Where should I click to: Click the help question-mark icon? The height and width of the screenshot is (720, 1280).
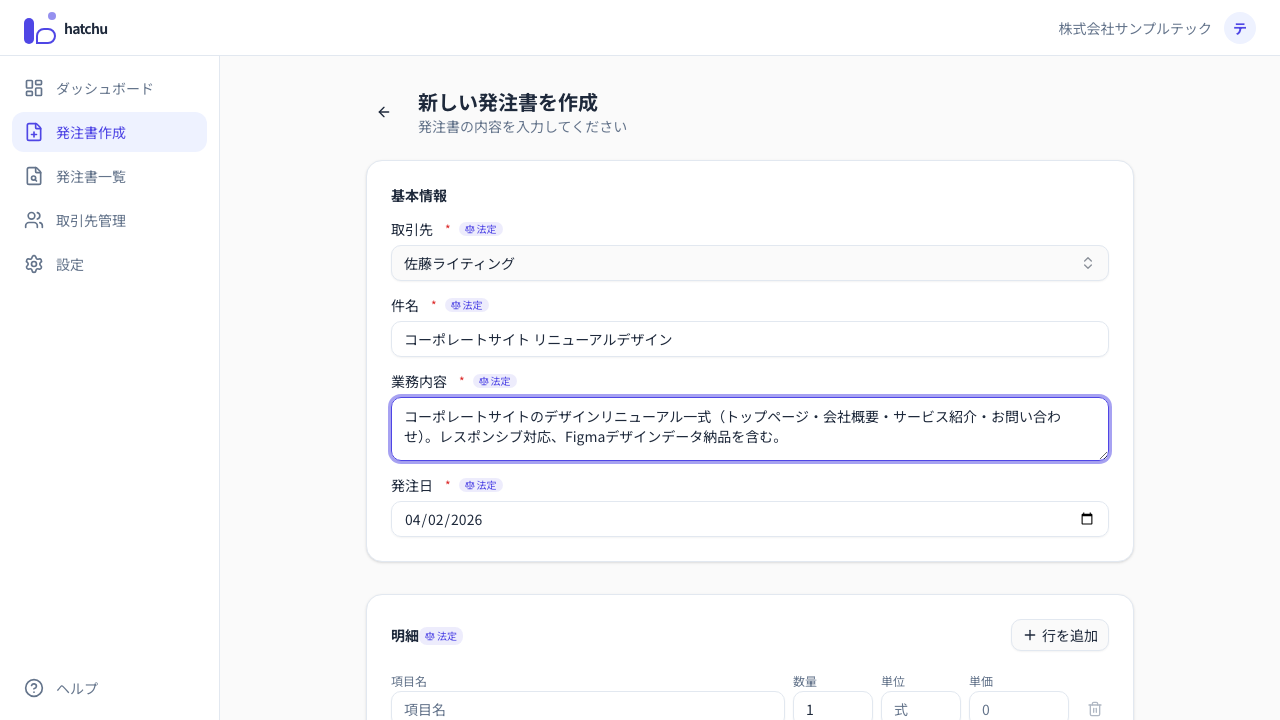coord(34,688)
